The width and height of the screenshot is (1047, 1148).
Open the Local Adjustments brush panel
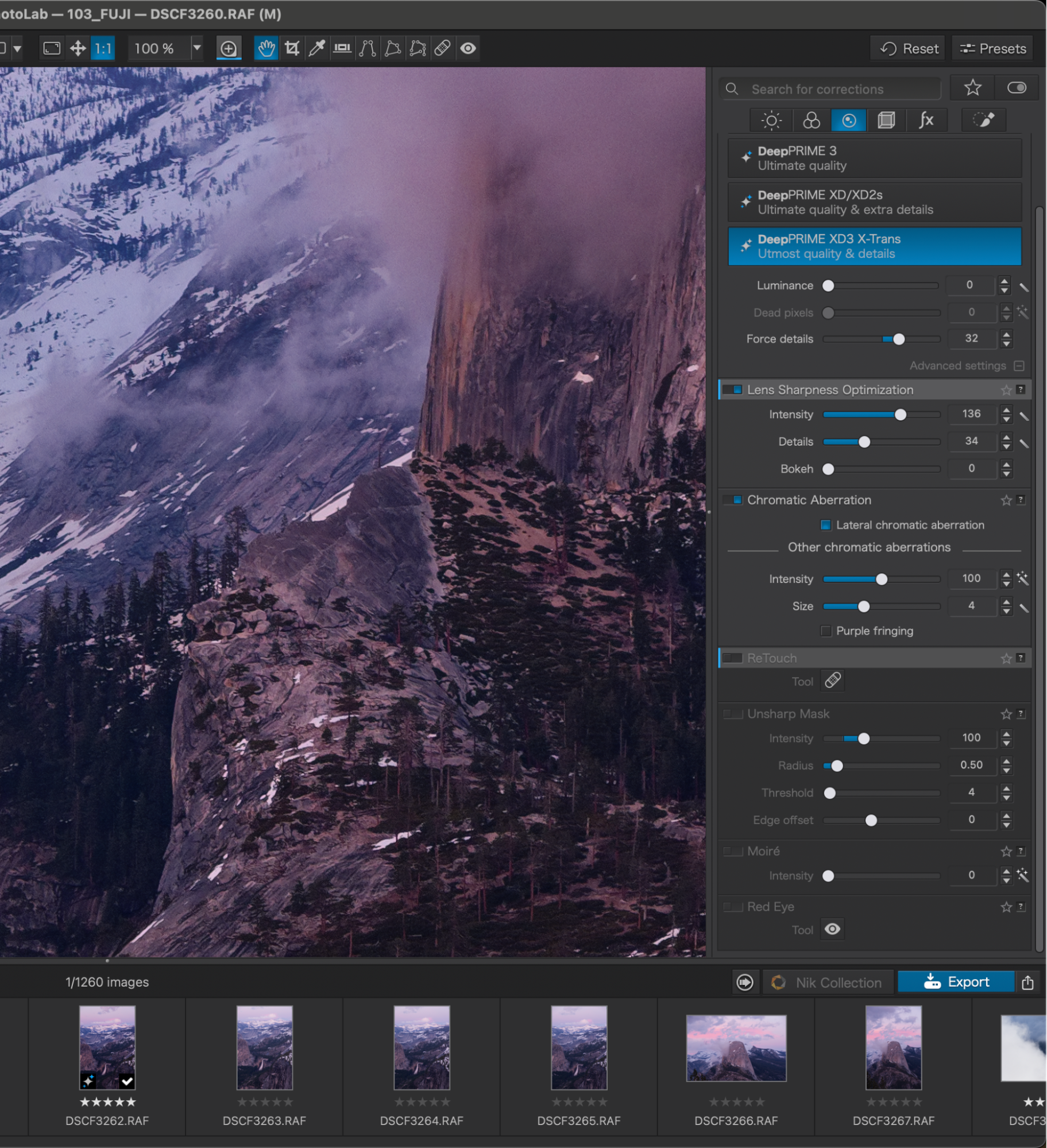click(983, 120)
